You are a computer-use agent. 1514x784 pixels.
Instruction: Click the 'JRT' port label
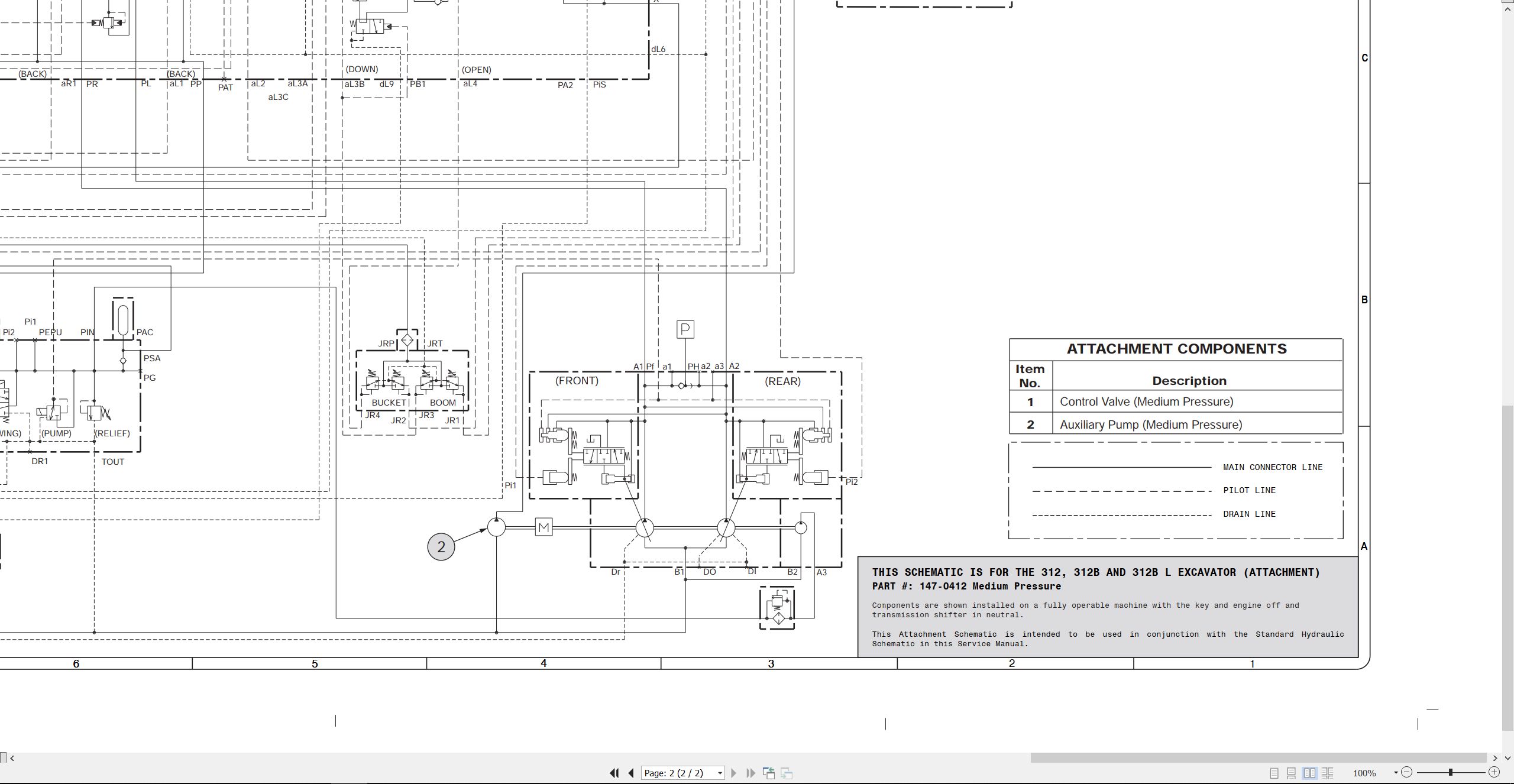(x=435, y=344)
